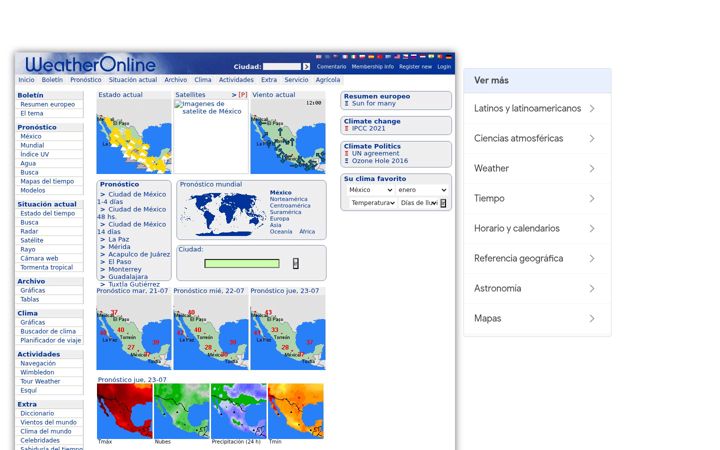Click the go icon in Su clima favorito
This screenshot has height=450, width=720.
click(443, 203)
